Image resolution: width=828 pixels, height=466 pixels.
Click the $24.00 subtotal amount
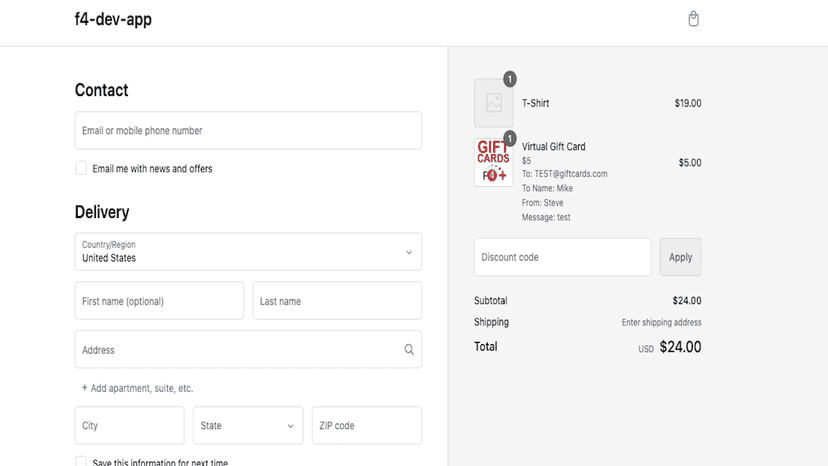click(x=686, y=301)
